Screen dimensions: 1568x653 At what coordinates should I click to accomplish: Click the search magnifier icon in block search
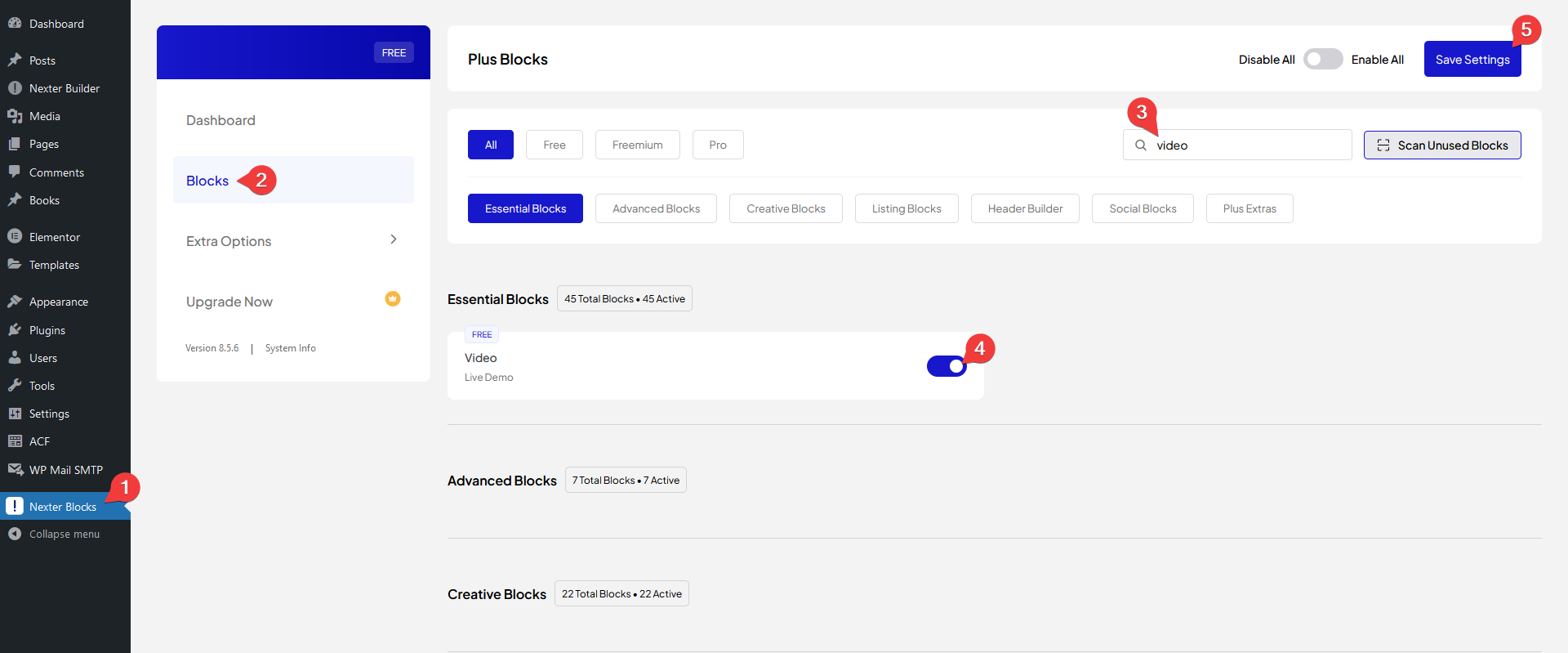tap(1141, 145)
